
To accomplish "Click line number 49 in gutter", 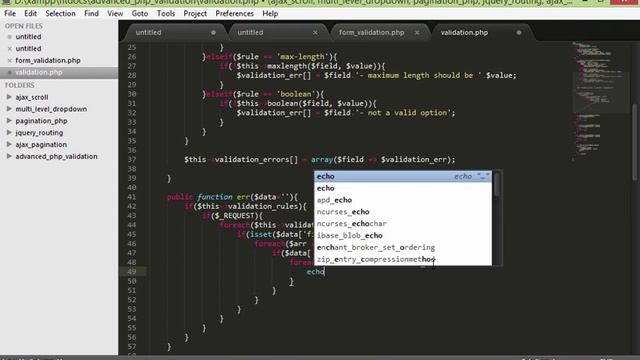I will [x=131, y=271].
